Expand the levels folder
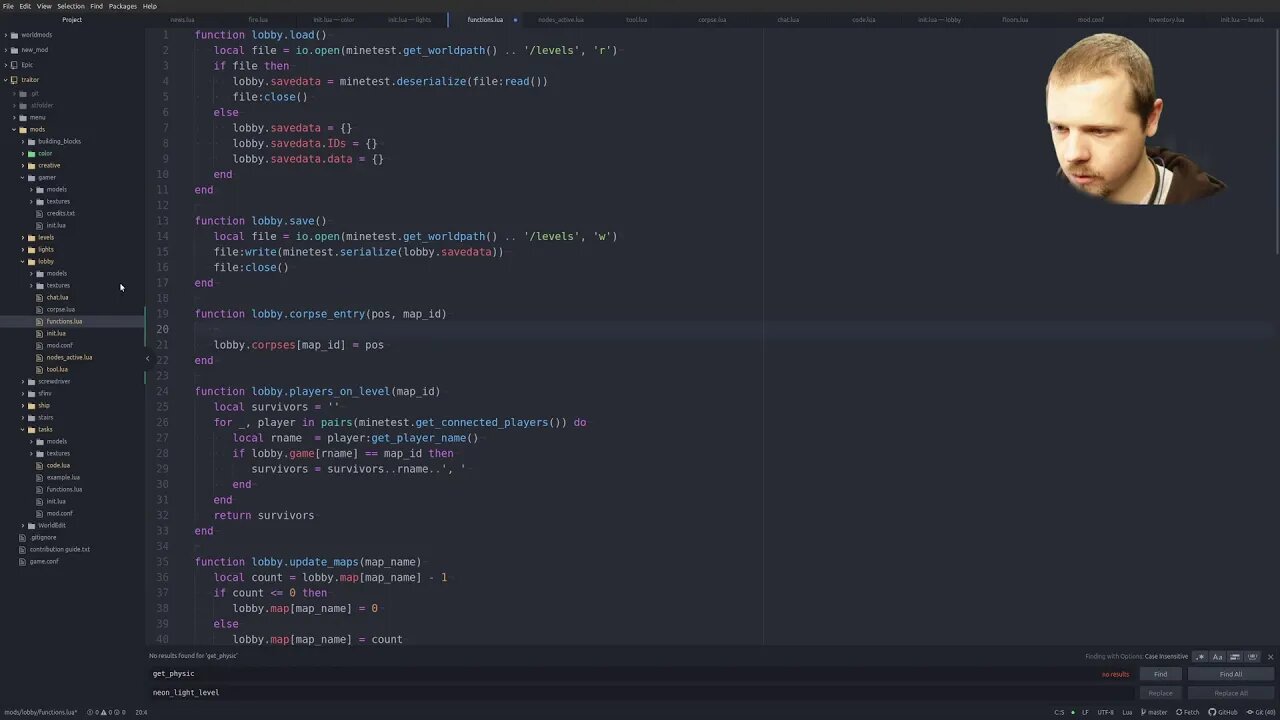 (23, 237)
